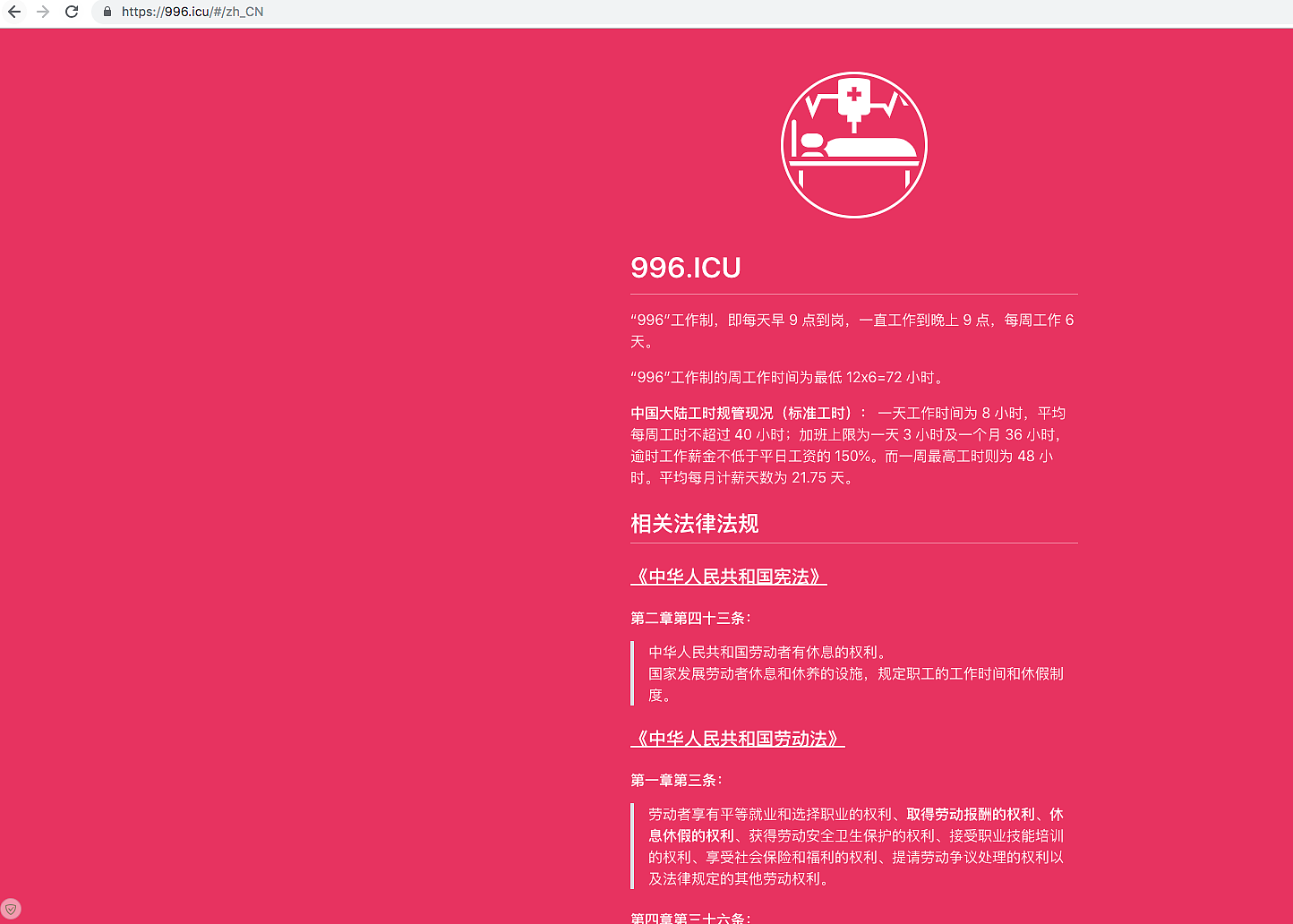The image size is (1293, 924).
Task: Click the shield badge in the bottom-left corner
Action: click(11, 909)
